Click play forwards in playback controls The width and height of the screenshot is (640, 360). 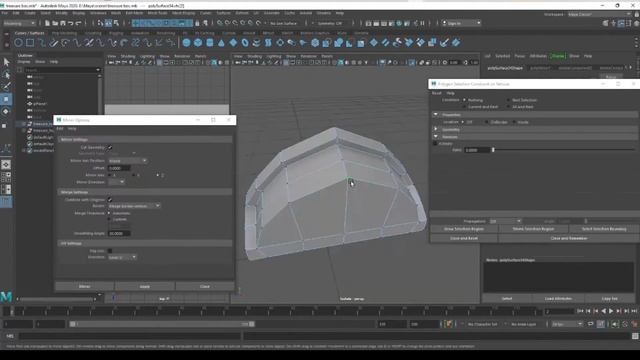[611, 311]
